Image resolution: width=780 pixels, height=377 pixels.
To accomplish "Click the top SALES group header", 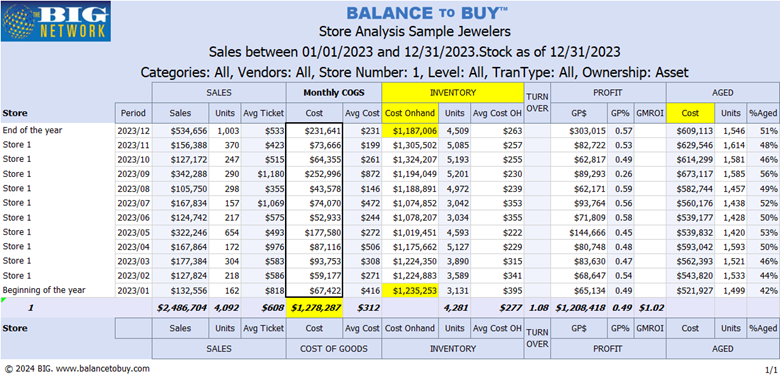I will [219, 93].
